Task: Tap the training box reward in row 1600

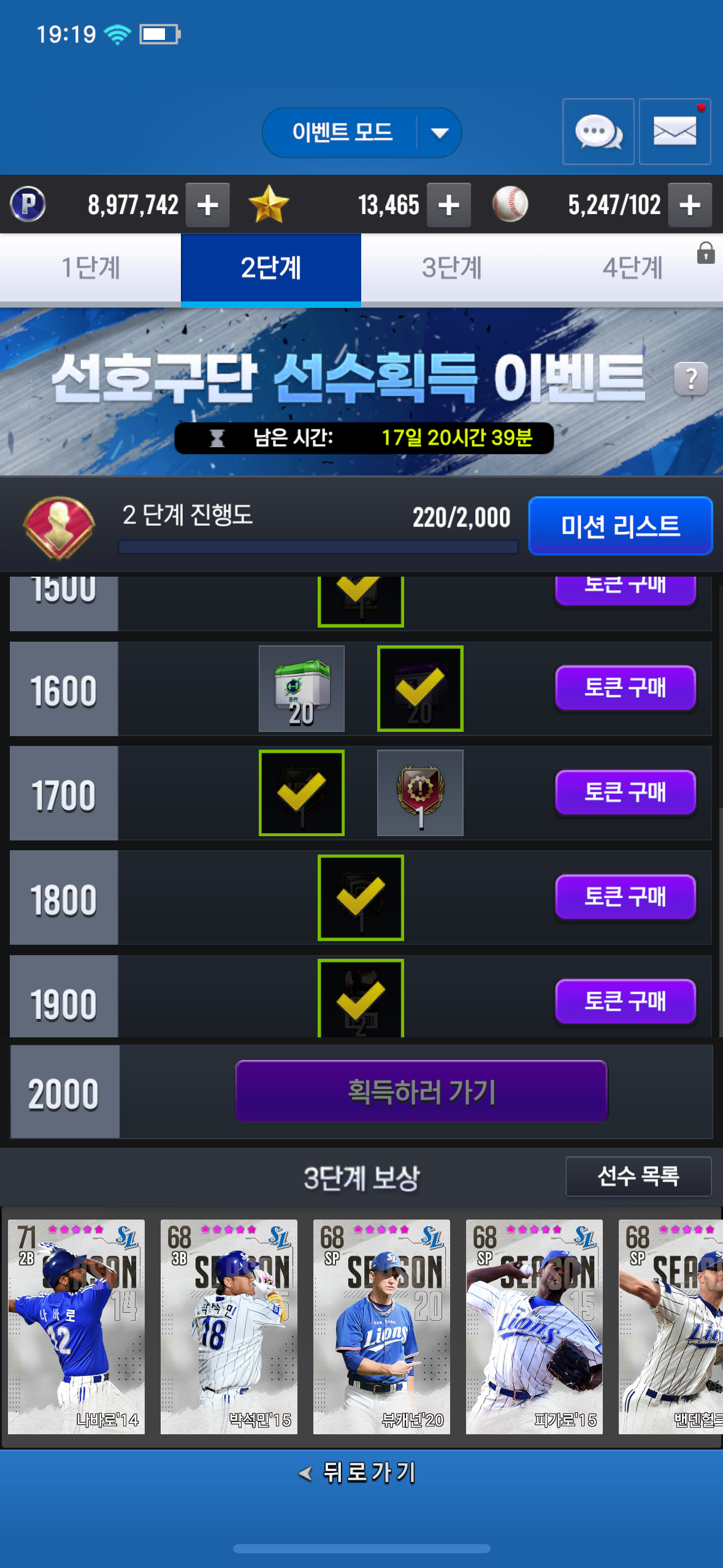Action: click(302, 688)
